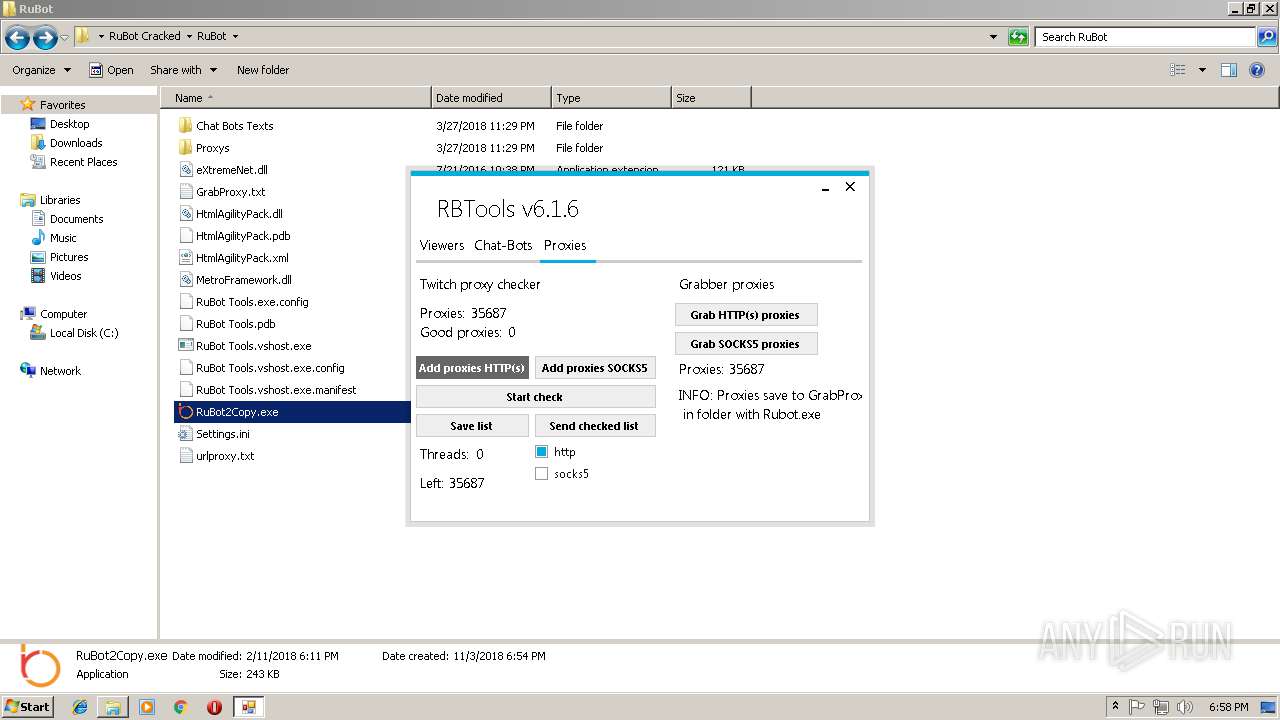Image resolution: width=1280 pixels, height=720 pixels.
Task: Select the MetroFramework.dll file icon
Action: coord(185,280)
